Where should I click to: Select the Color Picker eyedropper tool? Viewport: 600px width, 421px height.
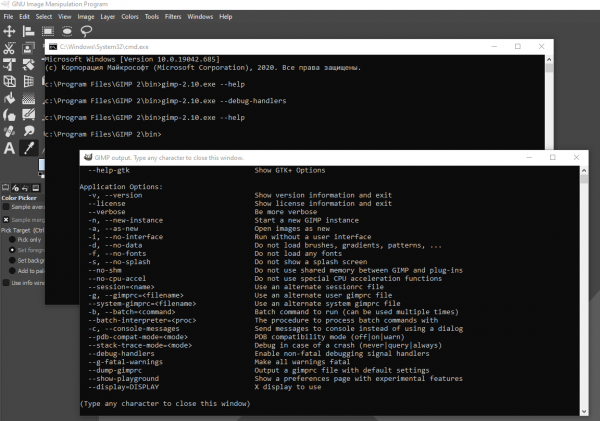[28, 148]
